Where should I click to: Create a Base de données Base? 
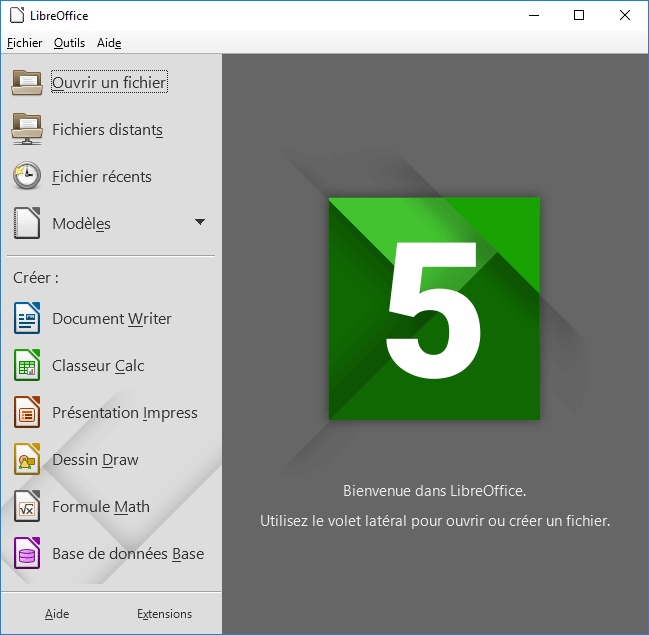point(128,554)
